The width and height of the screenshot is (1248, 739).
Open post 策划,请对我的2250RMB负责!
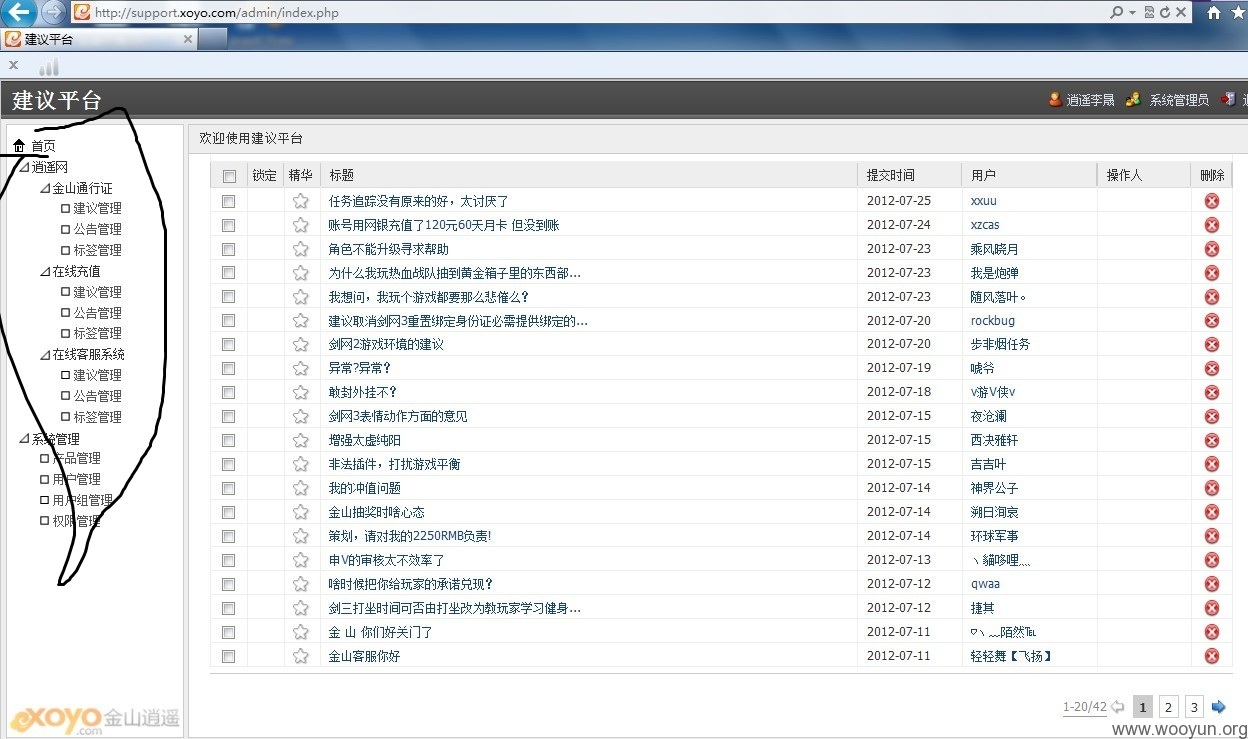click(410, 536)
